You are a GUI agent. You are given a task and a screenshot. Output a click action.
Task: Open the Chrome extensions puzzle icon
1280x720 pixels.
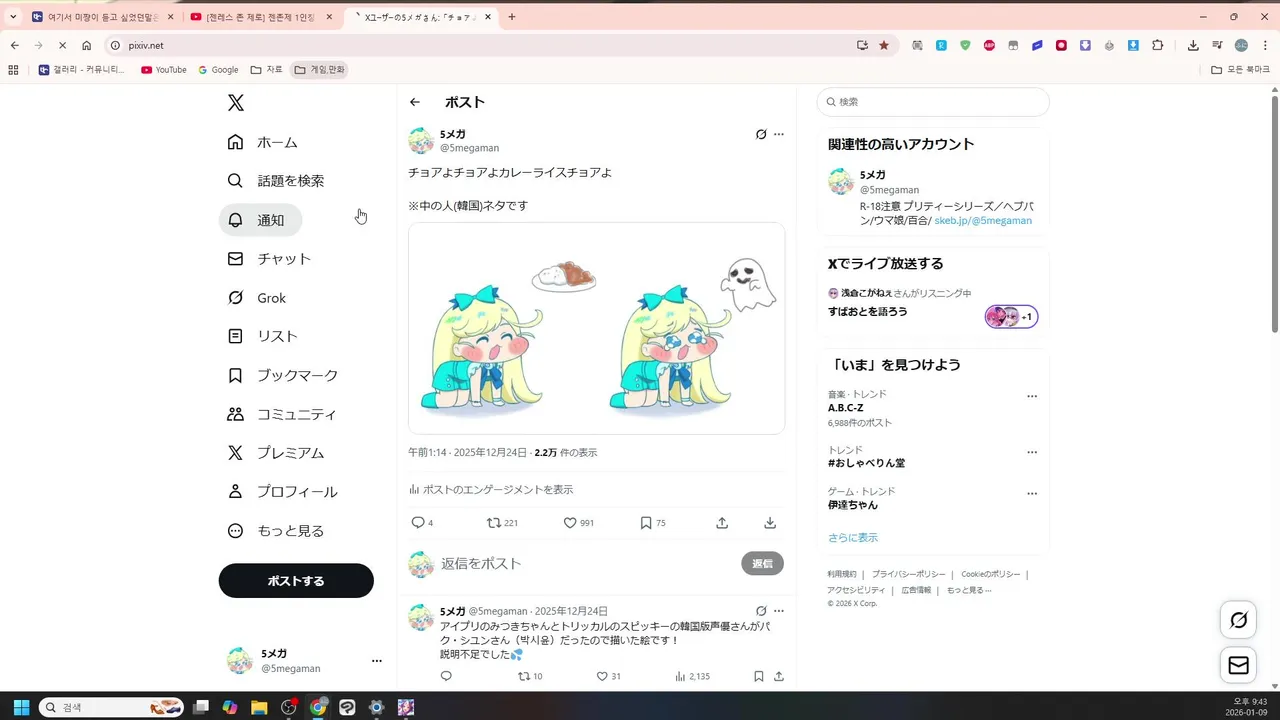1158,45
